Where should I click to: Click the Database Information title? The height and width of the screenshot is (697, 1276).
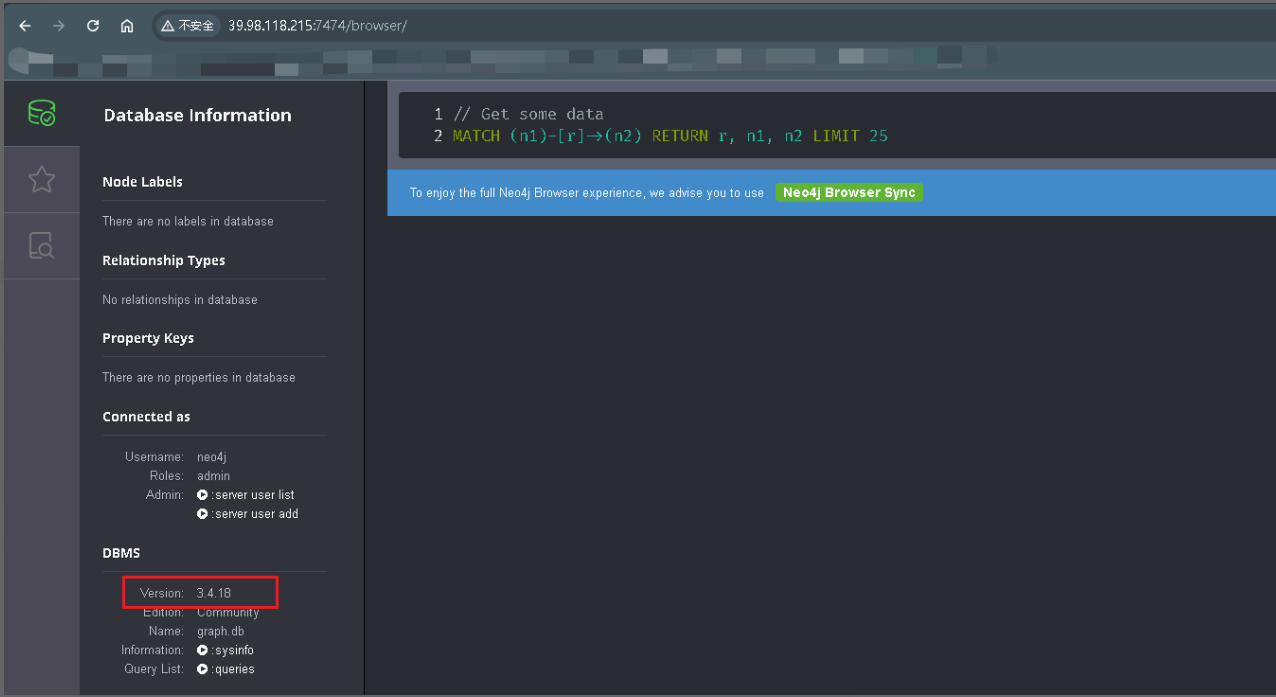198,115
